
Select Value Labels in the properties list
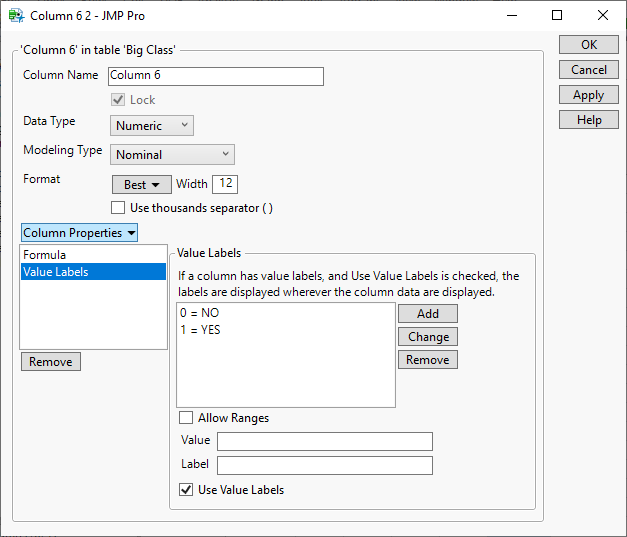click(x=56, y=271)
